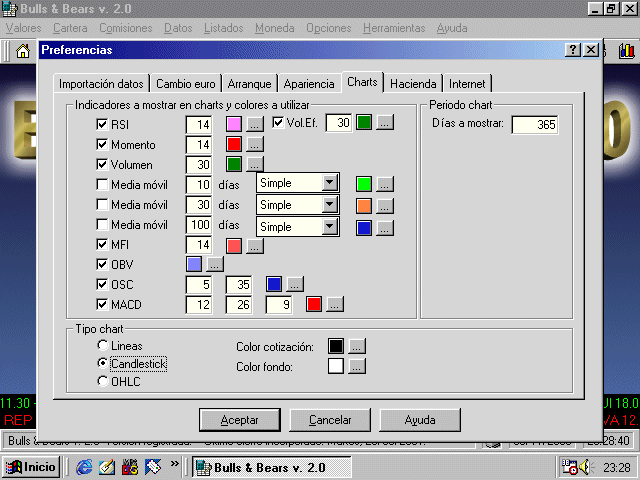Open Color cotización ellipsis button
Viewport: 640px width, 480px height.
tap(356, 346)
